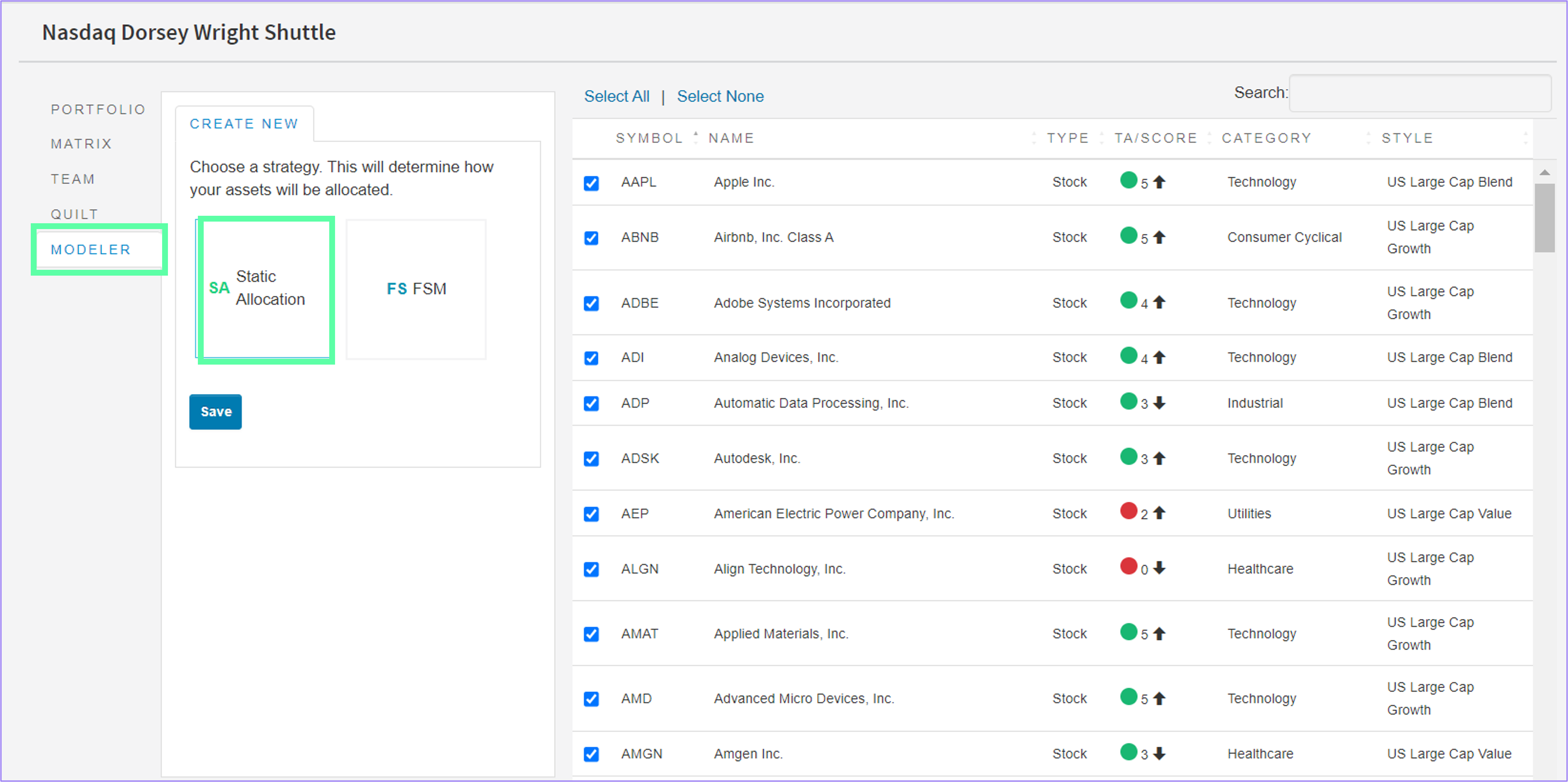Uncheck the AAPL row checkbox
This screenshot has height=782, width=1568.
tap(591, 182)
